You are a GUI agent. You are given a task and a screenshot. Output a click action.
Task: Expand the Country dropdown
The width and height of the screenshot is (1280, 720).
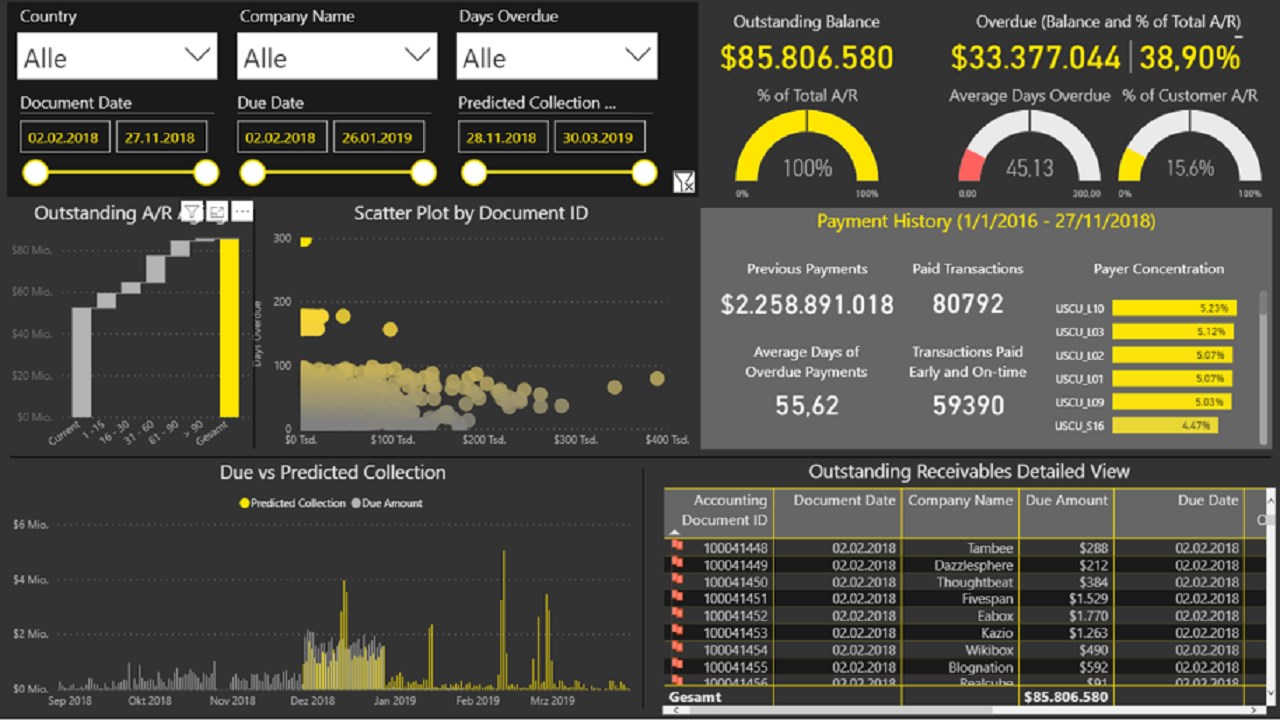(x=117, y=57)
